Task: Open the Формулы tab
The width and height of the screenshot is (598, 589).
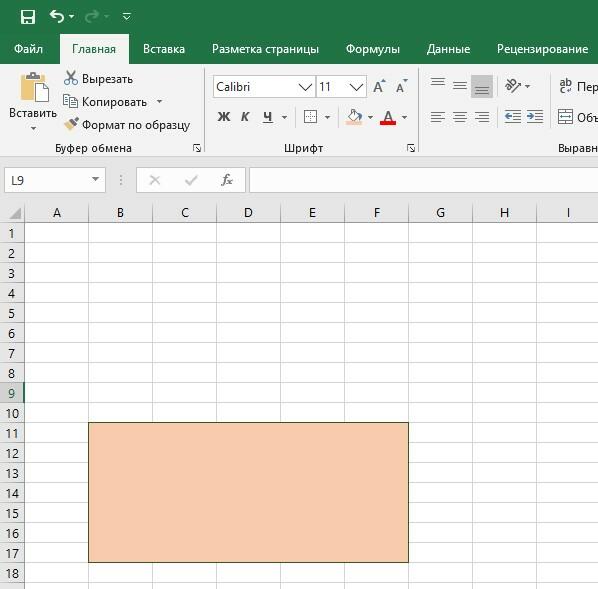Action: 373,49
